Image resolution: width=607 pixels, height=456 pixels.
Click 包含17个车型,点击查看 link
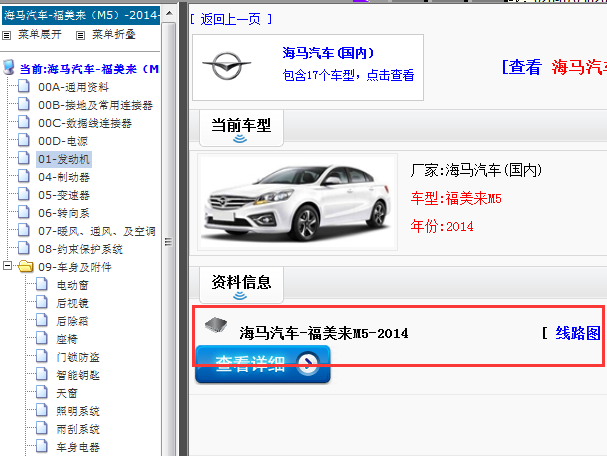[348, 75]
